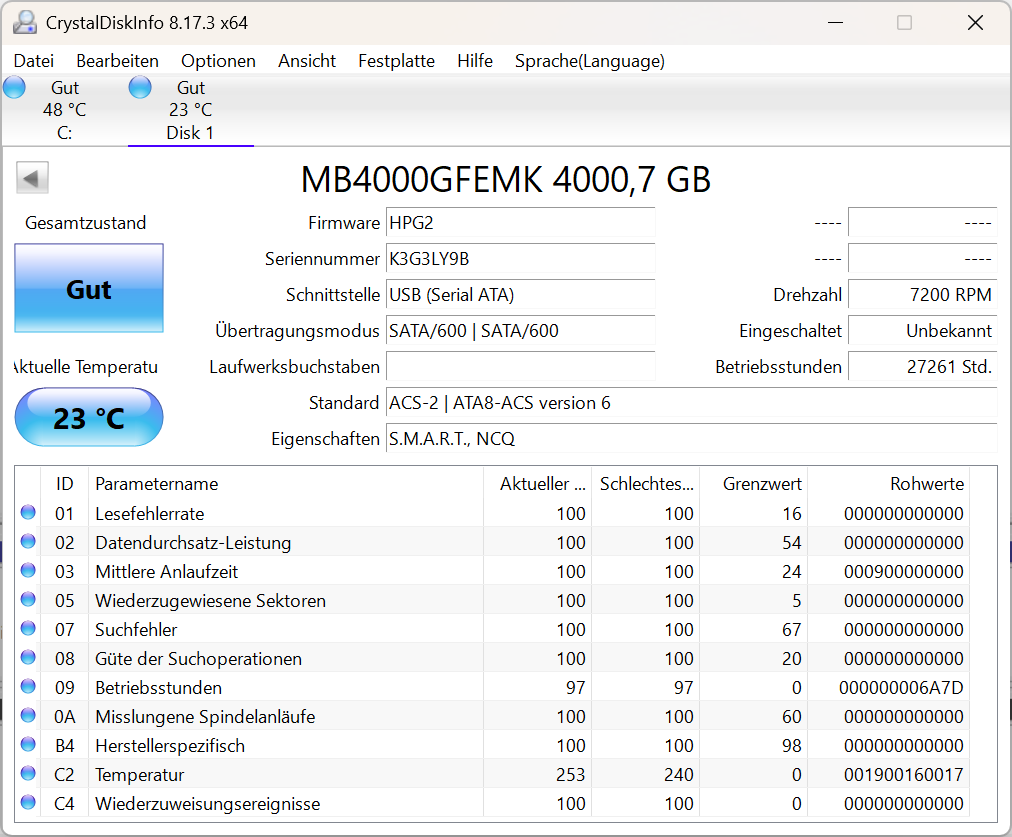Select the Misslungene Spindelanläufe parameter name

[x=205, y=717]
